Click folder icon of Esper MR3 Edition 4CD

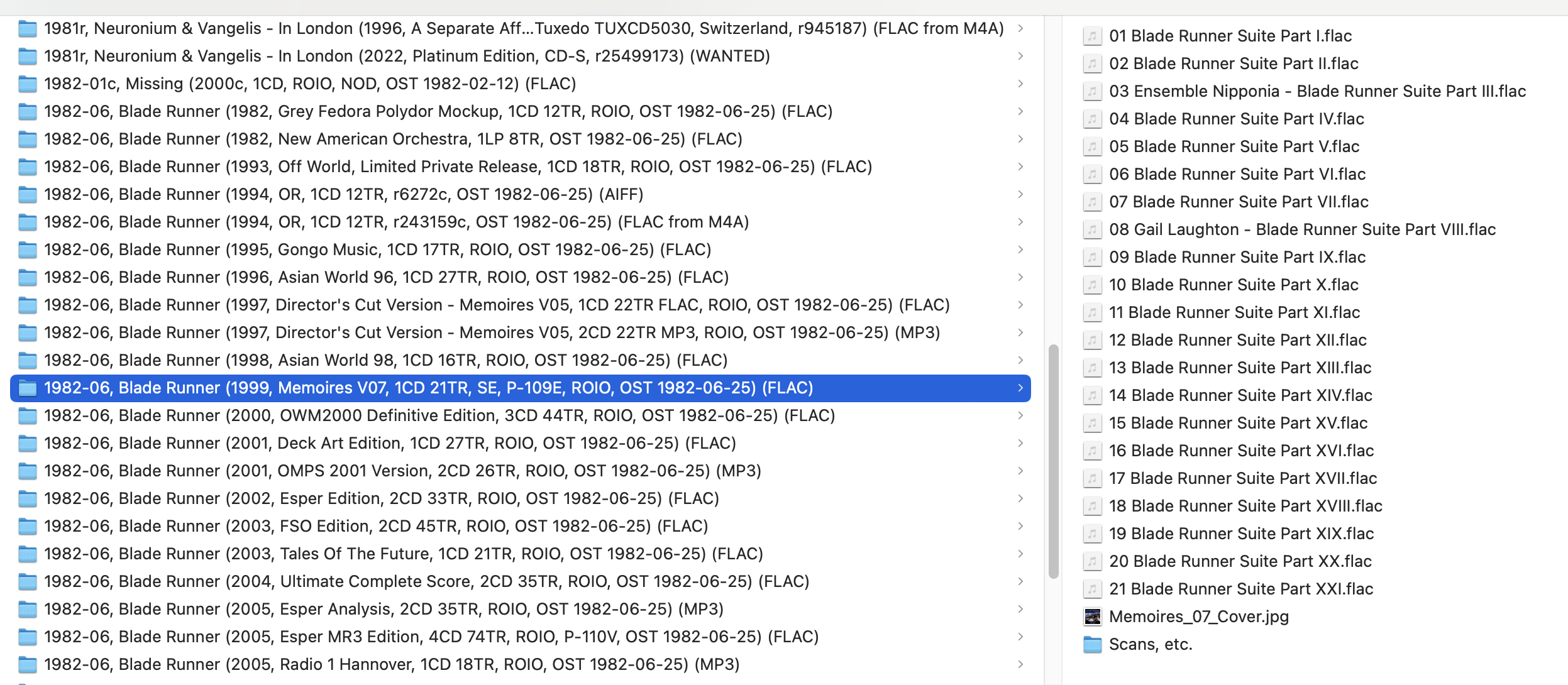28,637
